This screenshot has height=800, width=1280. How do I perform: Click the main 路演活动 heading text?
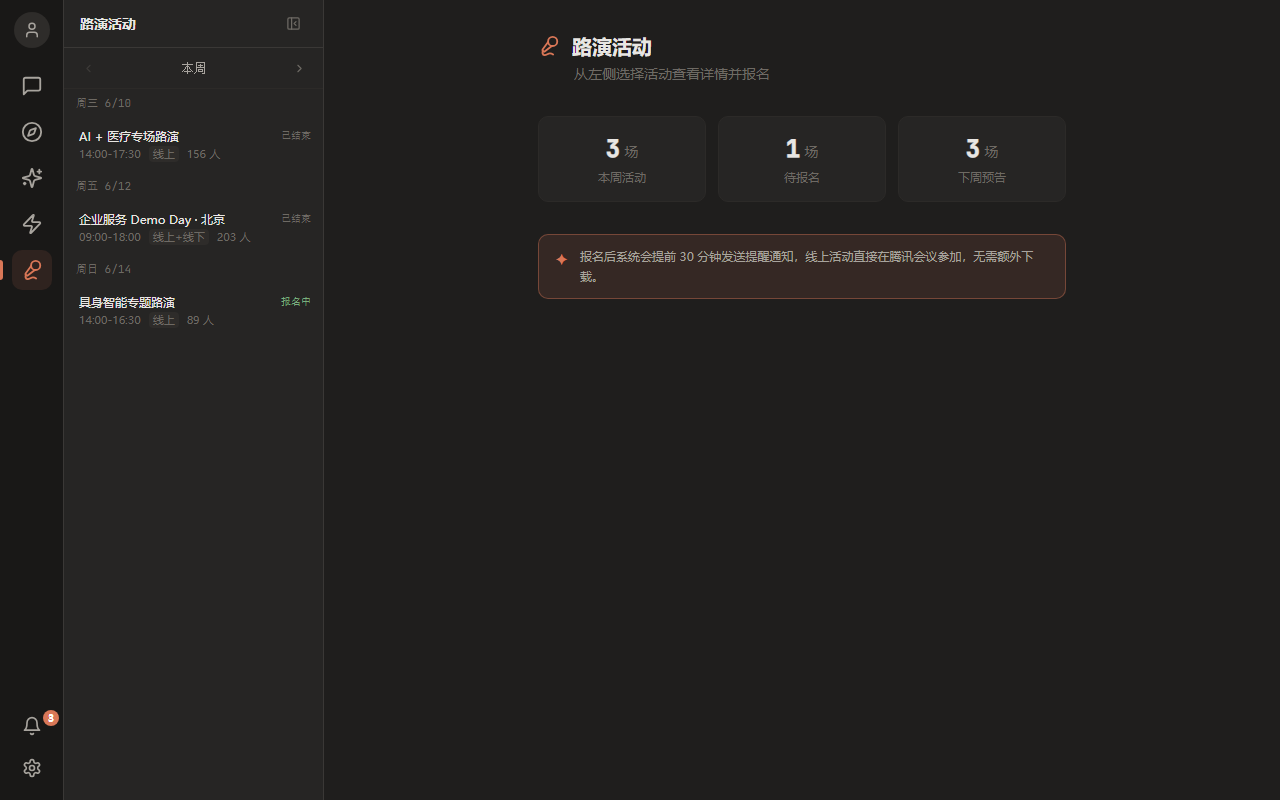pos(612,47)
